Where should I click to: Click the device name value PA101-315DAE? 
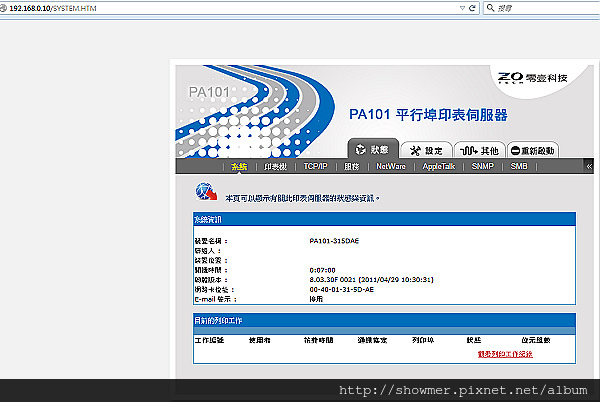334,241
